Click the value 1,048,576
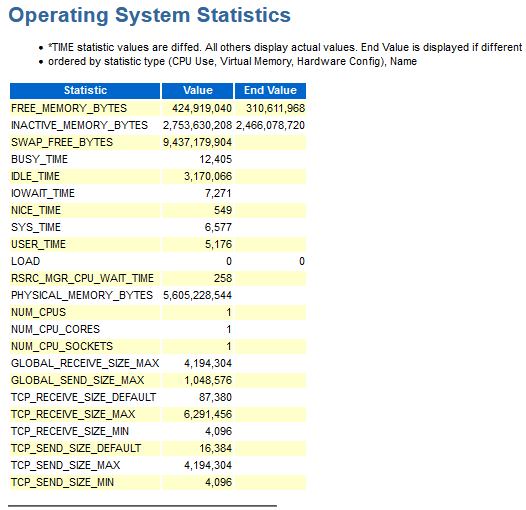The width and height of the screenshot is (526, 510). (x=208, y=380)
